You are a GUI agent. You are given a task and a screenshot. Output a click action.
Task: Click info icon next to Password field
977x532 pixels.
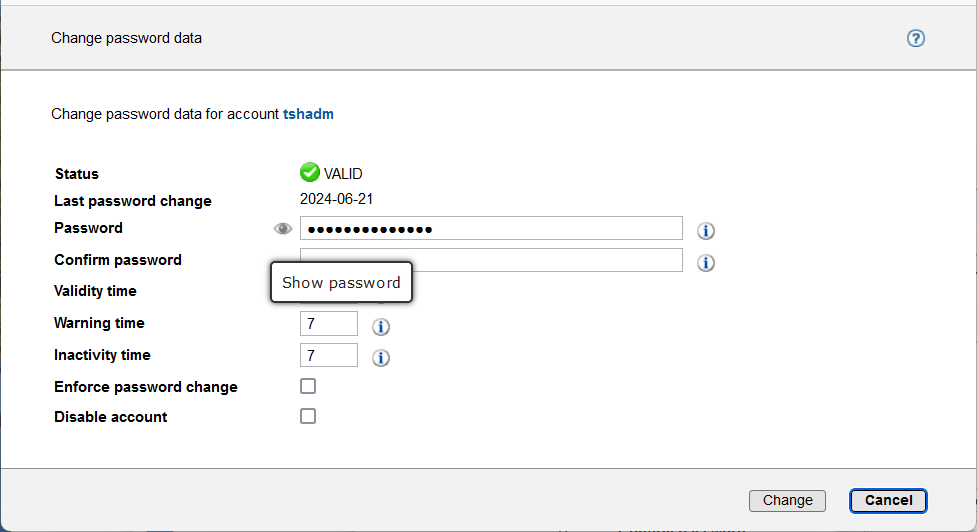(706, 231)
